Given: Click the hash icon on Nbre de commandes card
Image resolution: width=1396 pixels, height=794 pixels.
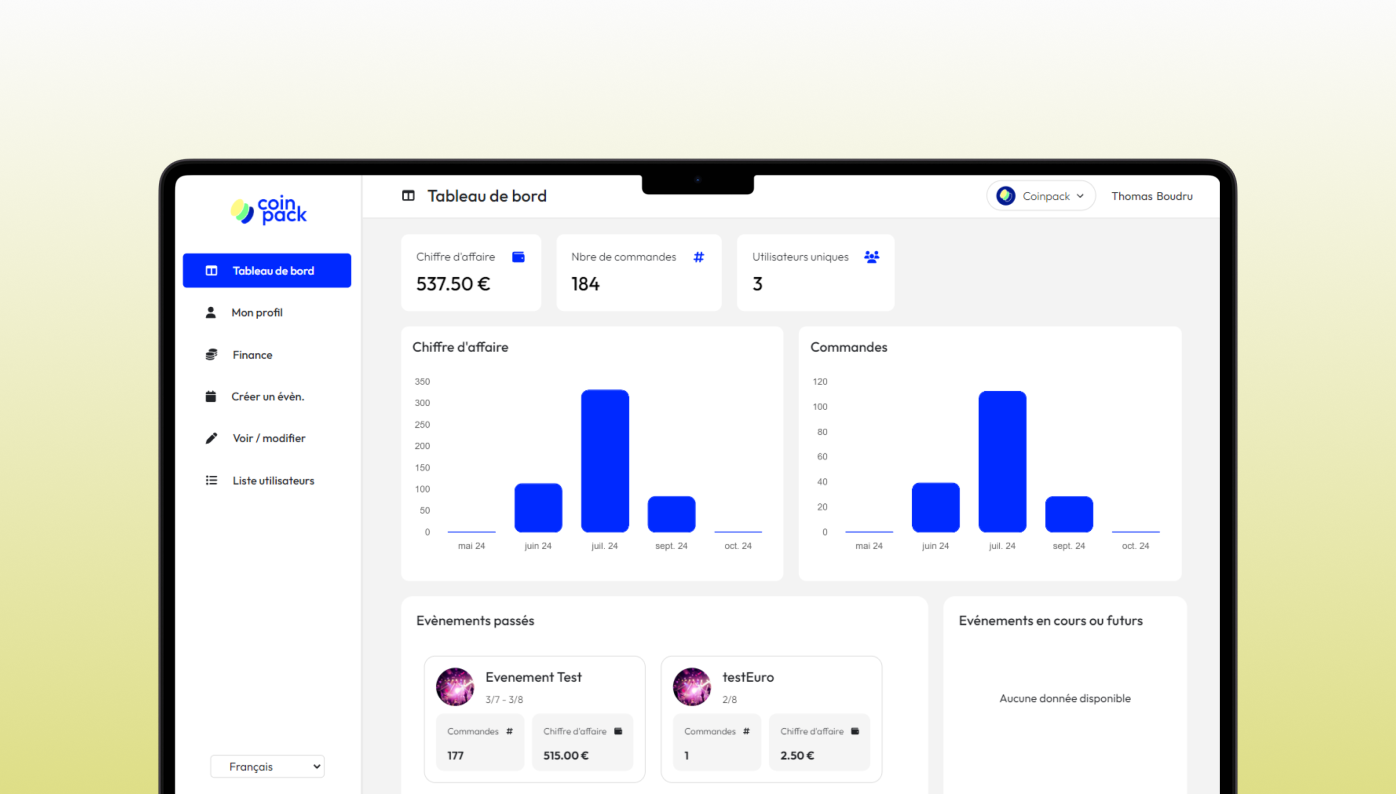Looking at the screenshot, I should pos(699,257).
